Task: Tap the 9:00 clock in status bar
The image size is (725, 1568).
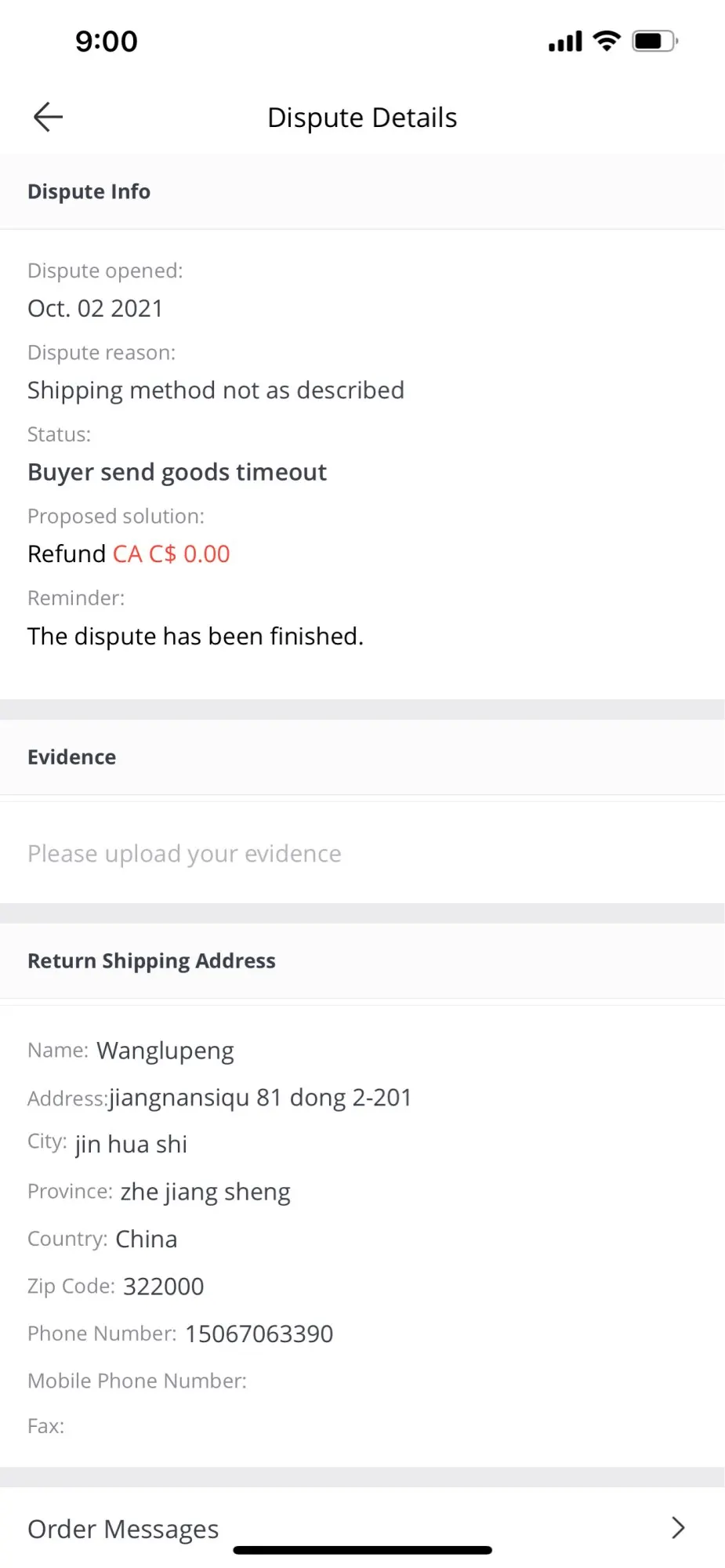Action: click(107, 42)
